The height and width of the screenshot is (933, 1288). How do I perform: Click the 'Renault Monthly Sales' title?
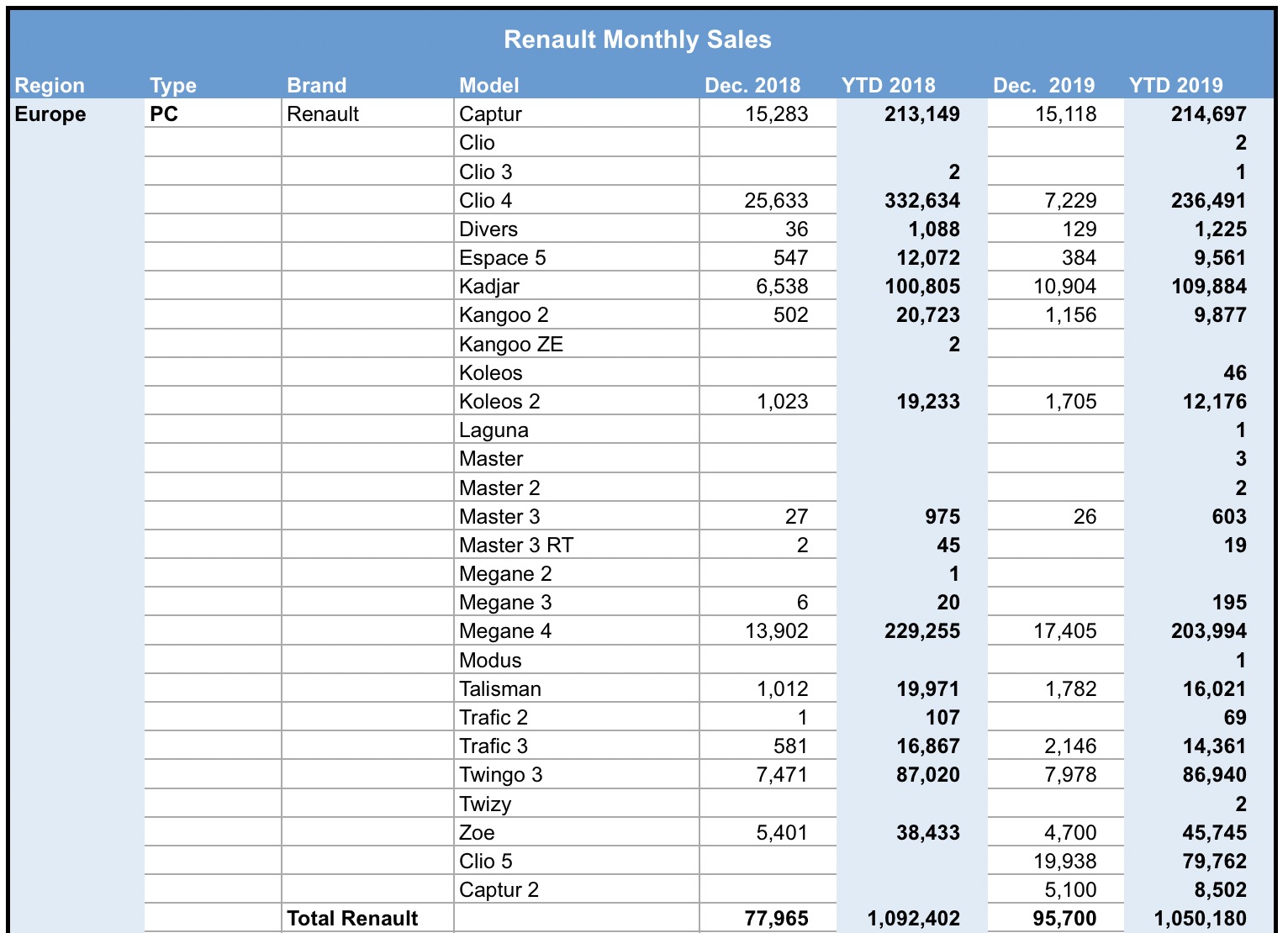coord(637,40)
